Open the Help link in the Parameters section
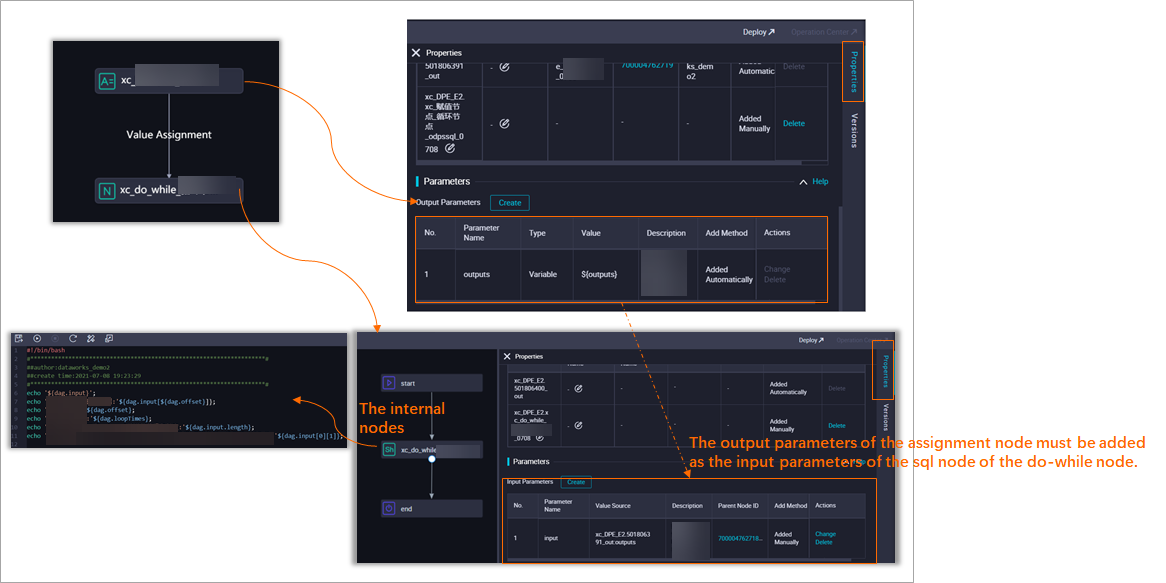 (x=820, y=181)
